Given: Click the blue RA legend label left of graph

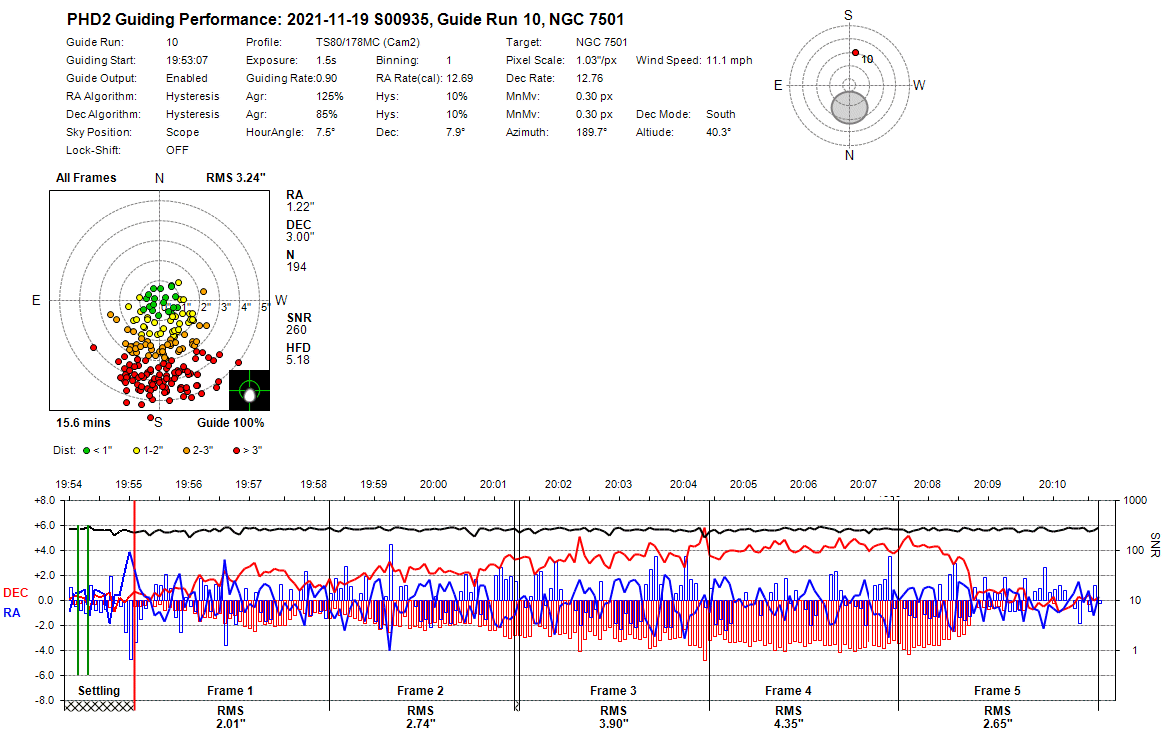Looking at the screenshot, I should [x=12, y=612].
